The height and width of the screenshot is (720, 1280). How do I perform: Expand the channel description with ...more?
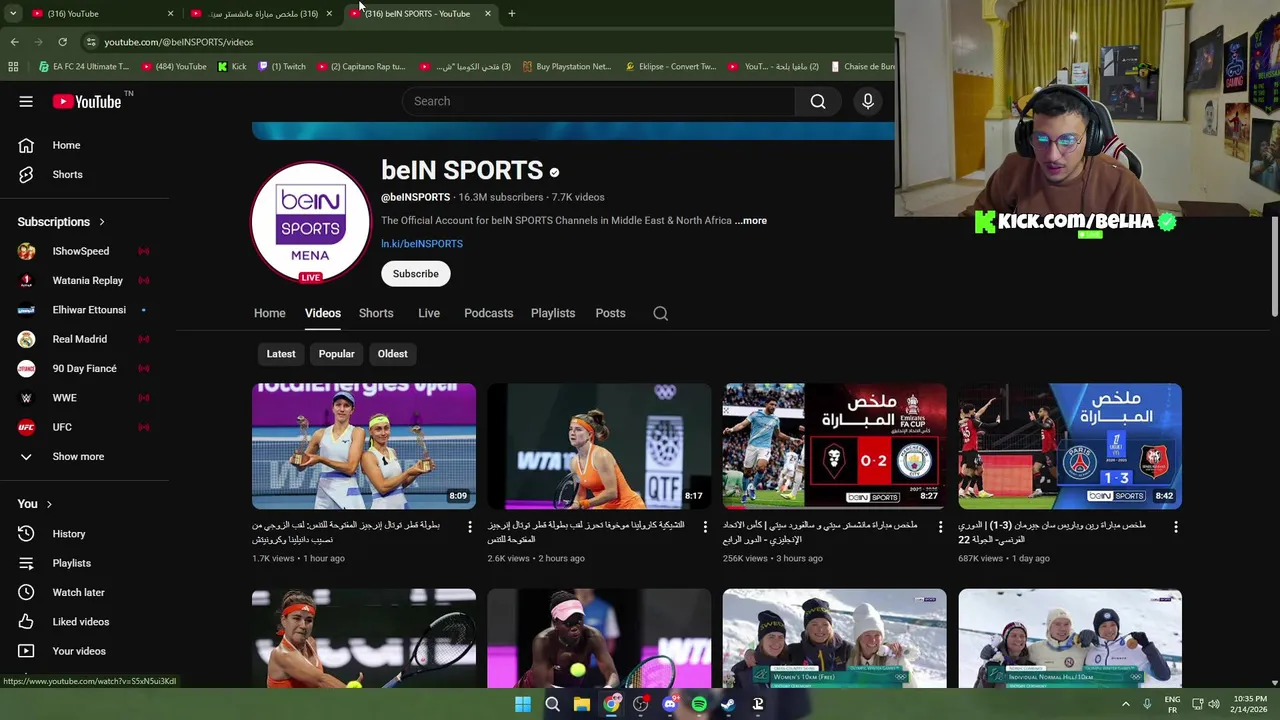click(751, 221)
